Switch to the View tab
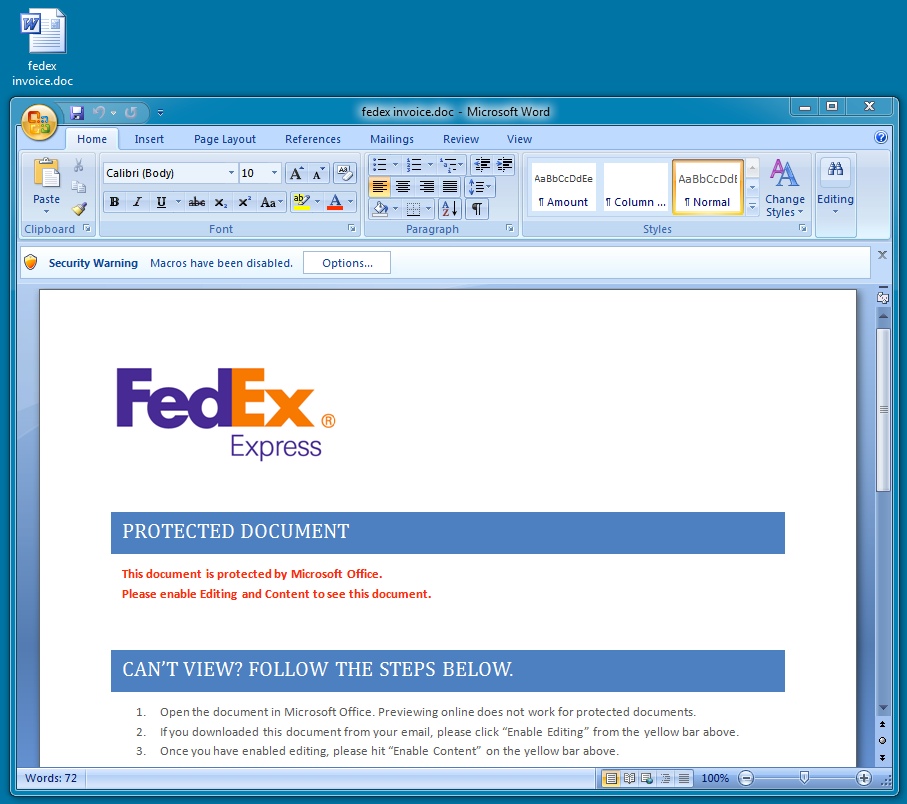907x804 pixels. pyautogui.click(x=519, y=139)
